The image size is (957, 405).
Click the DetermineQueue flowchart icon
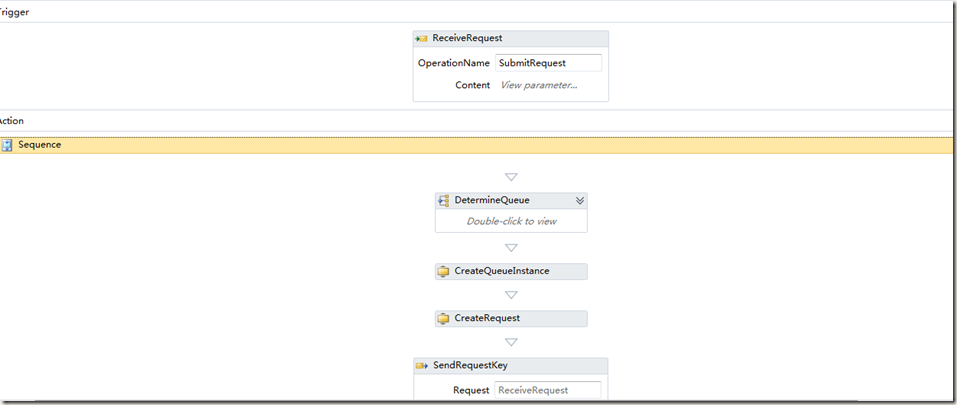coord(444,200)
